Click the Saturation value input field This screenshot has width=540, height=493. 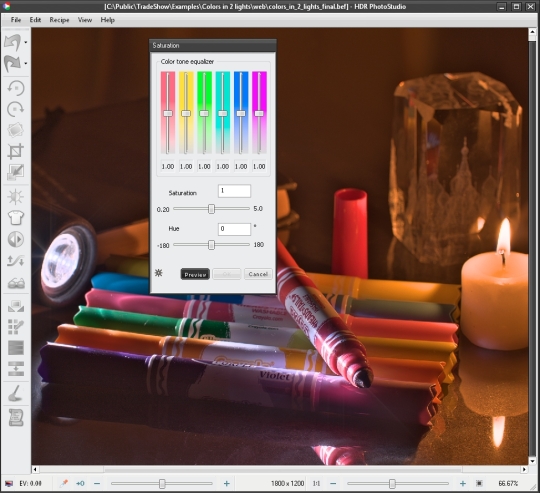(235, 191)
